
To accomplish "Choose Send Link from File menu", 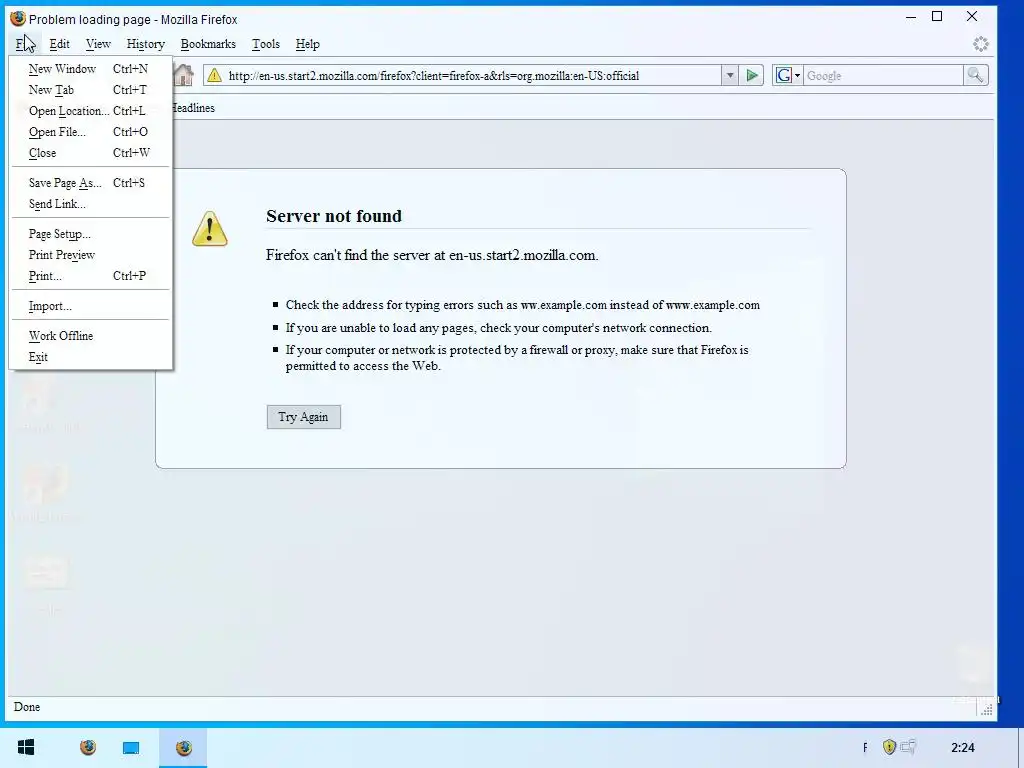I will tap(90, 204).
